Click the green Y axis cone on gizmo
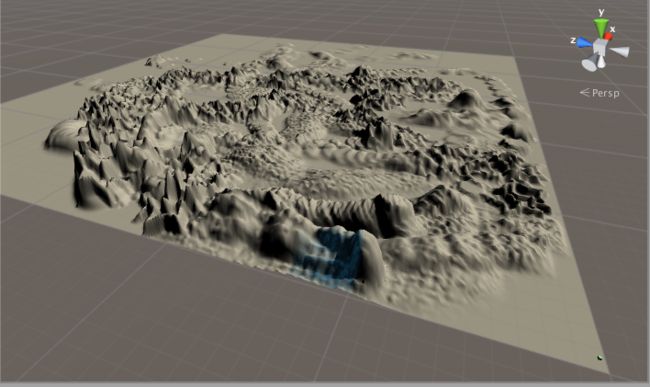The image size is (650, 387). tap(600, 27)
